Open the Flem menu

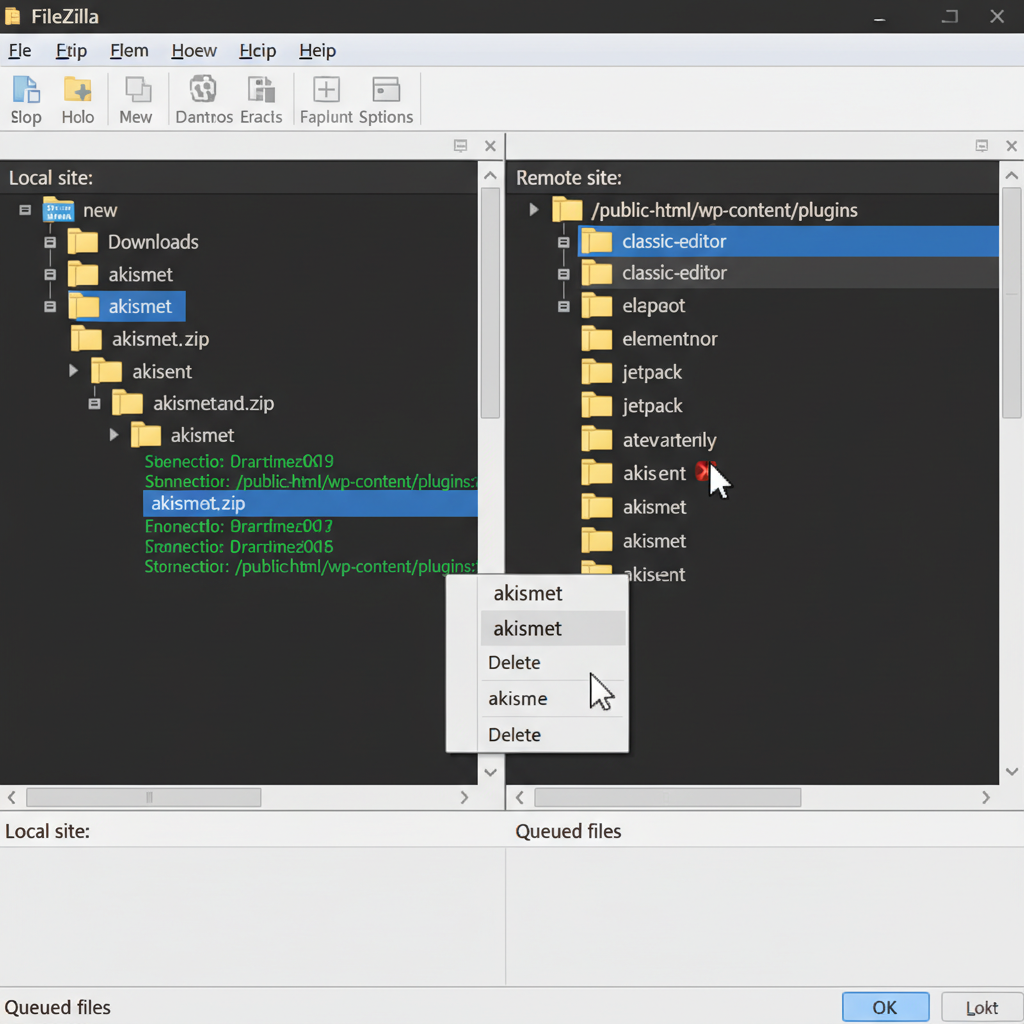[129, 50]
